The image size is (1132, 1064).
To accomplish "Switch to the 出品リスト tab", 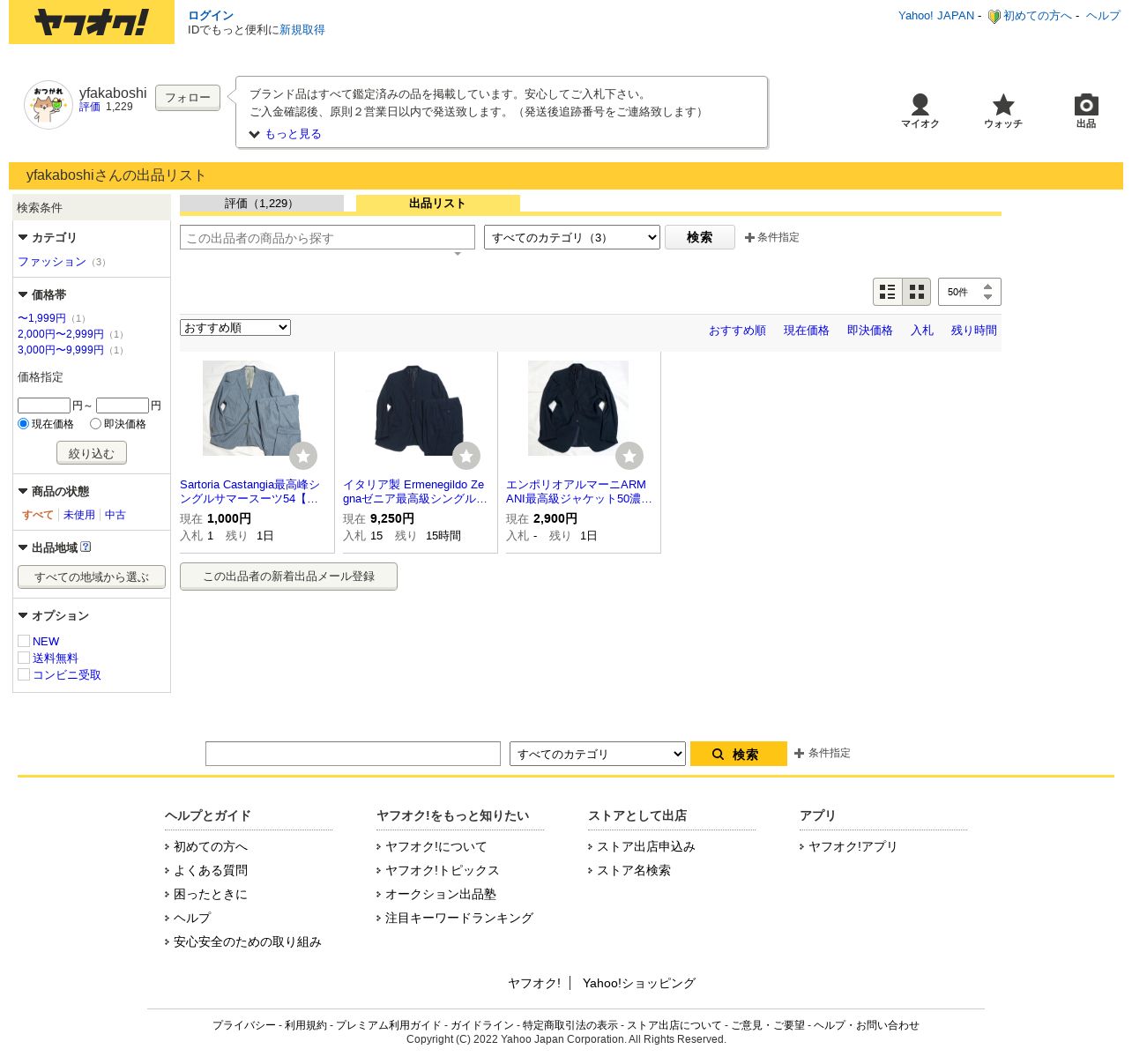I will tap(438, 204).
